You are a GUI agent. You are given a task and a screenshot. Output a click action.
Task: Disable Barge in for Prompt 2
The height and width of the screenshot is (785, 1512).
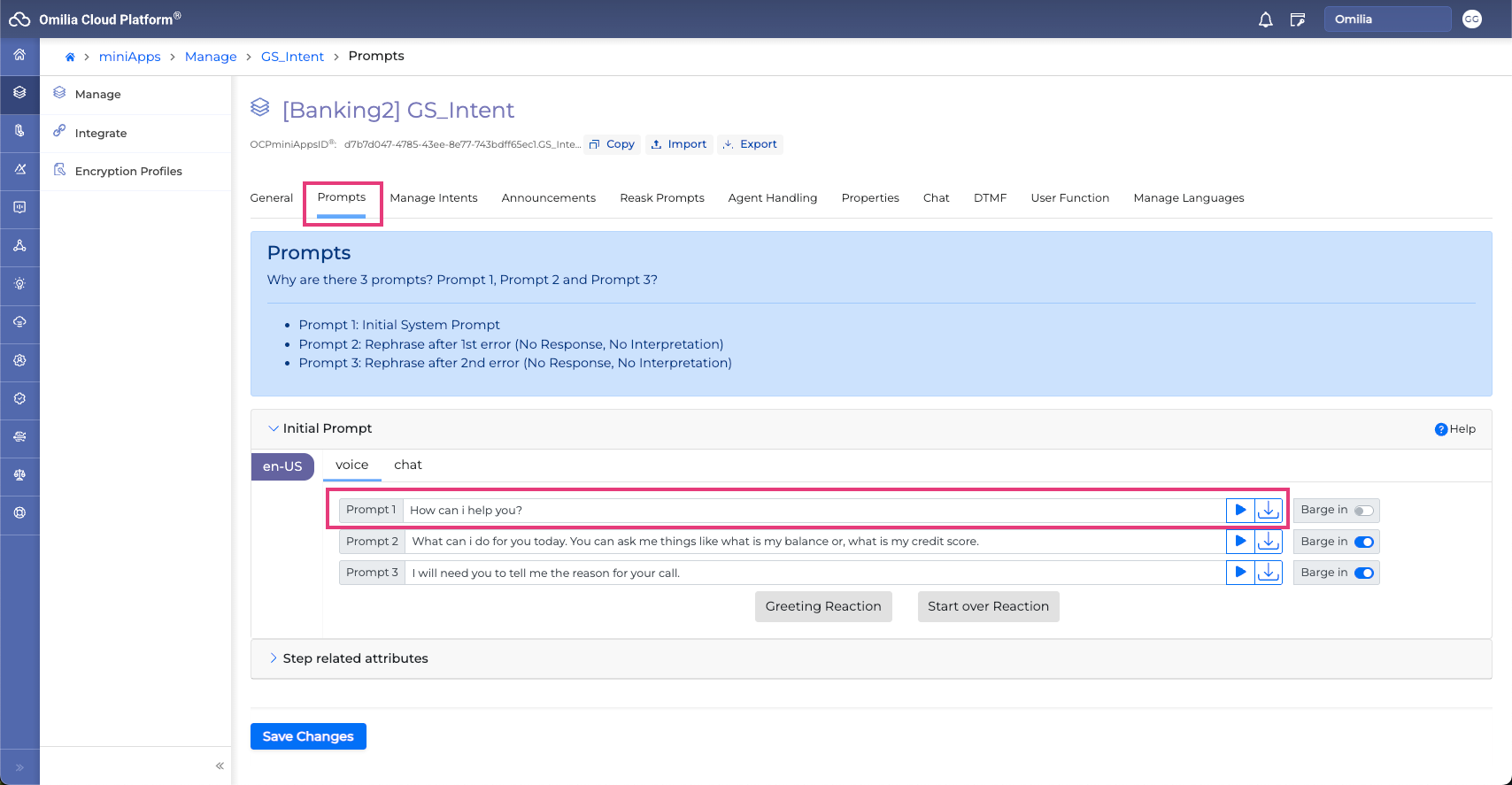[x=1363, y=542]
